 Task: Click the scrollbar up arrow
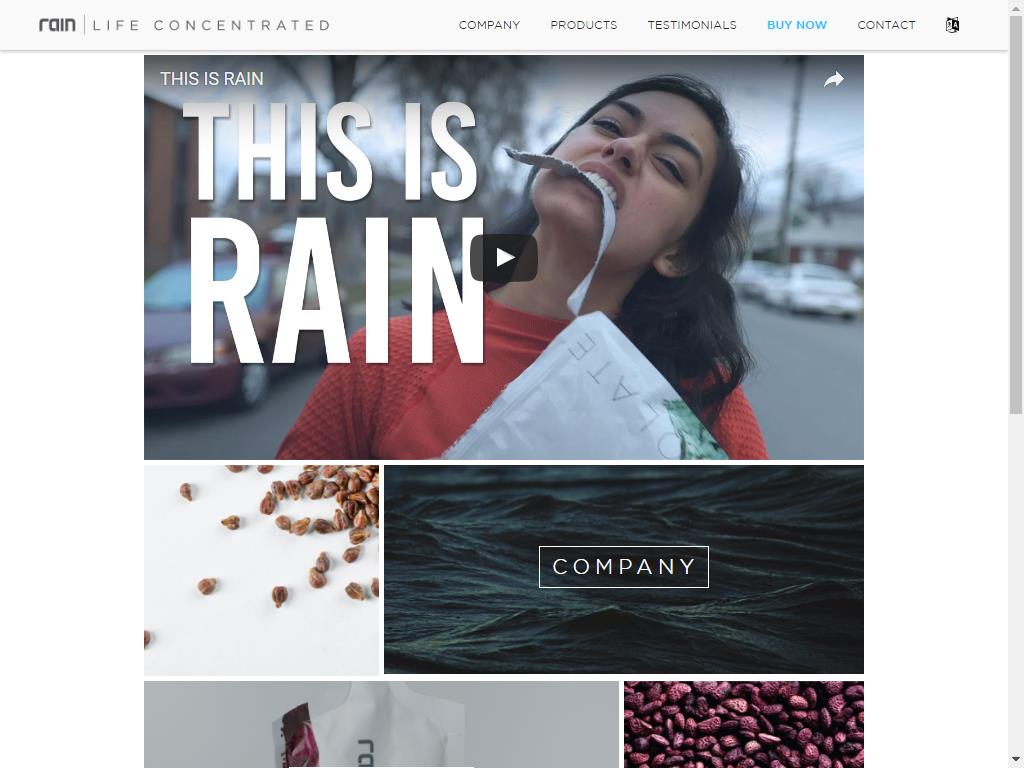(x=1016, y=6)
